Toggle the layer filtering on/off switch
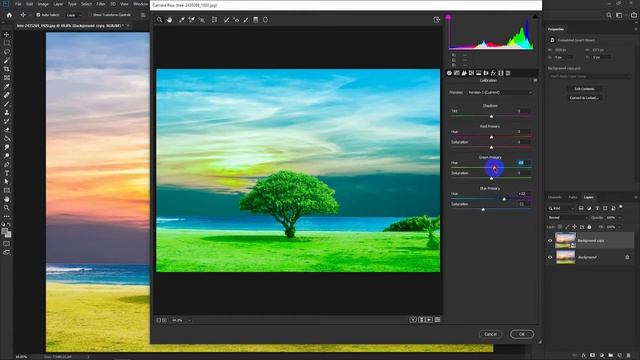 pyautogui.click(x=621, y=207)
